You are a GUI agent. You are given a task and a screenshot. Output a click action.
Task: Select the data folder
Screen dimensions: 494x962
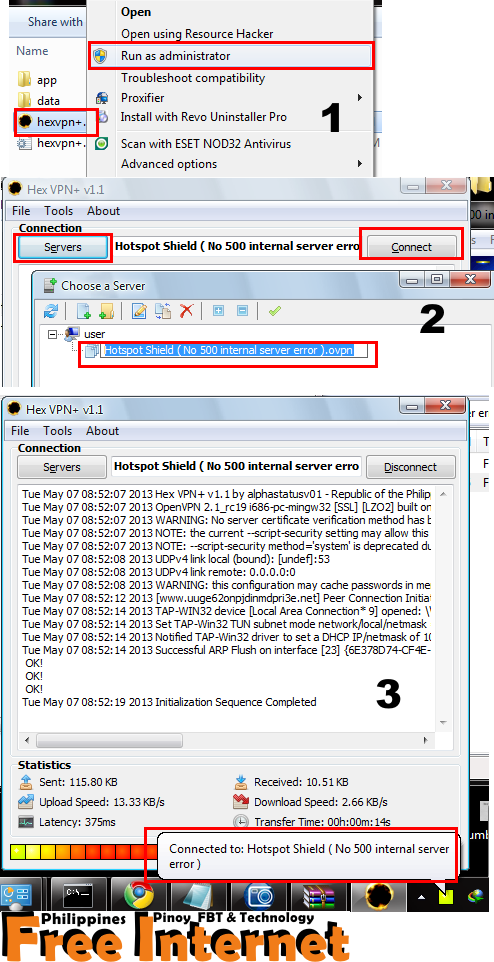click(x=39, y=100)
